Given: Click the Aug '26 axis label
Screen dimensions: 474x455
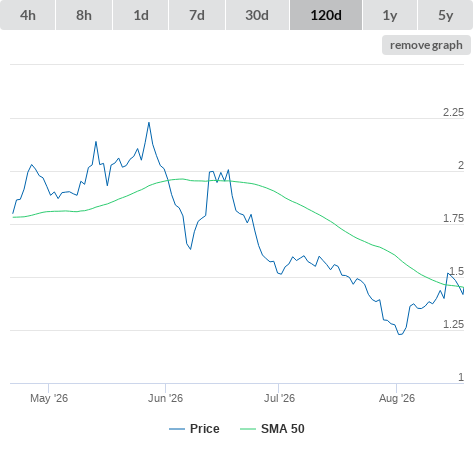Looking at the screenshot, I should (397, 398).
